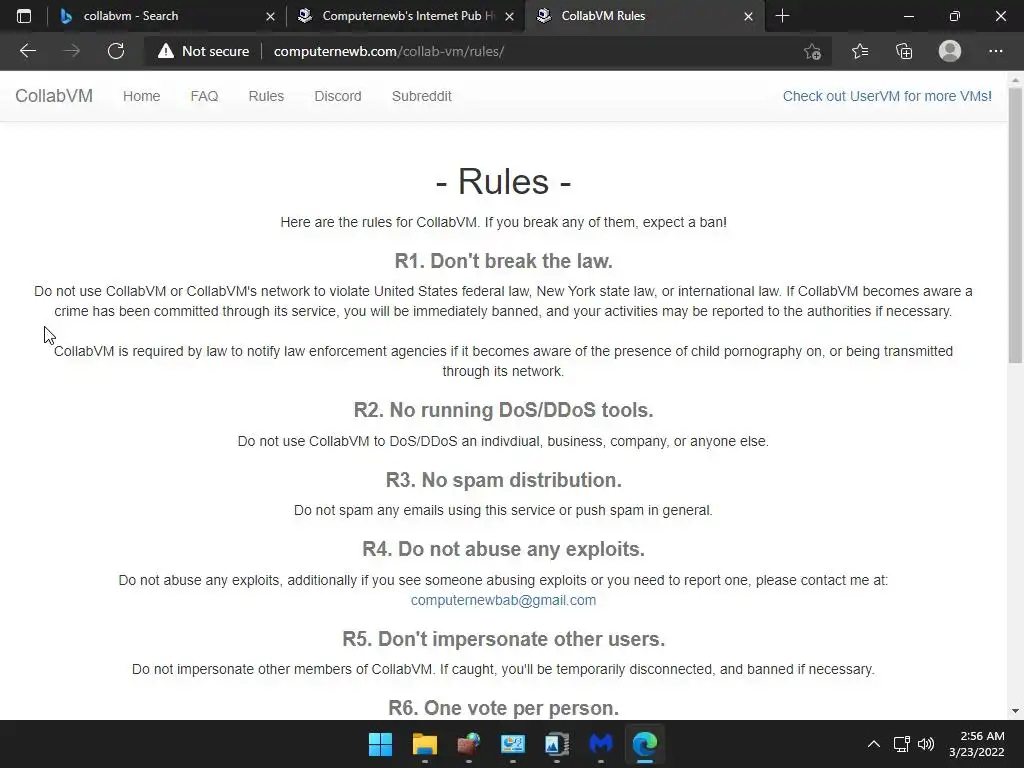Refresh the current page
This screenshot has width=1024, height=768.
click(116, 51)
